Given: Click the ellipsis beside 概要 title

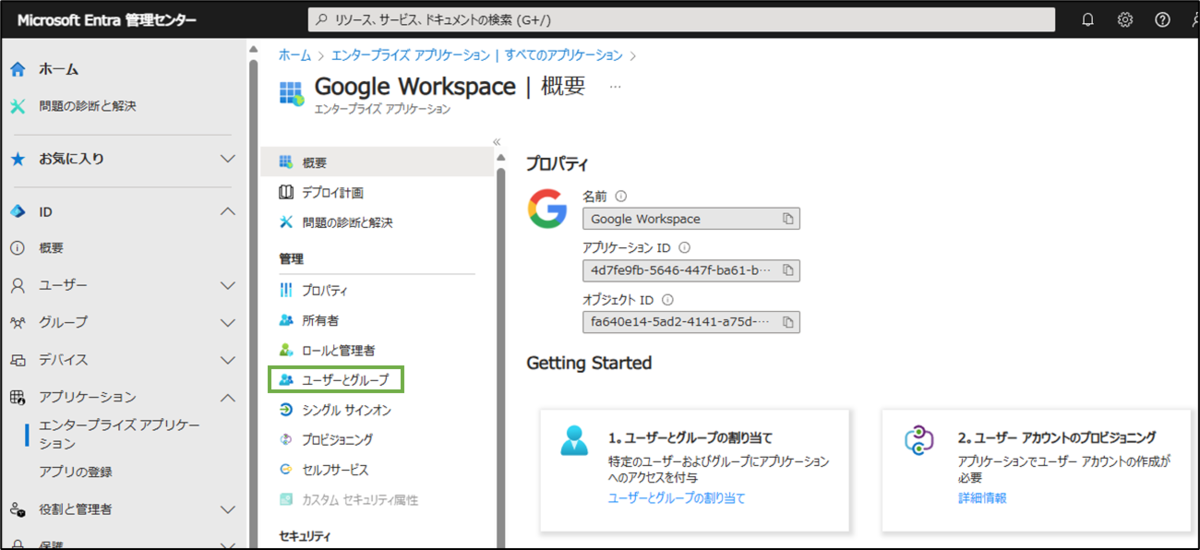Looking at the screenshot, I should (615, 87).
